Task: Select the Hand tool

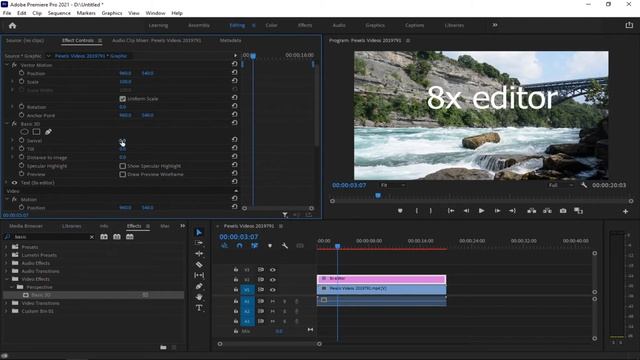Action: [x=199, y=297]
